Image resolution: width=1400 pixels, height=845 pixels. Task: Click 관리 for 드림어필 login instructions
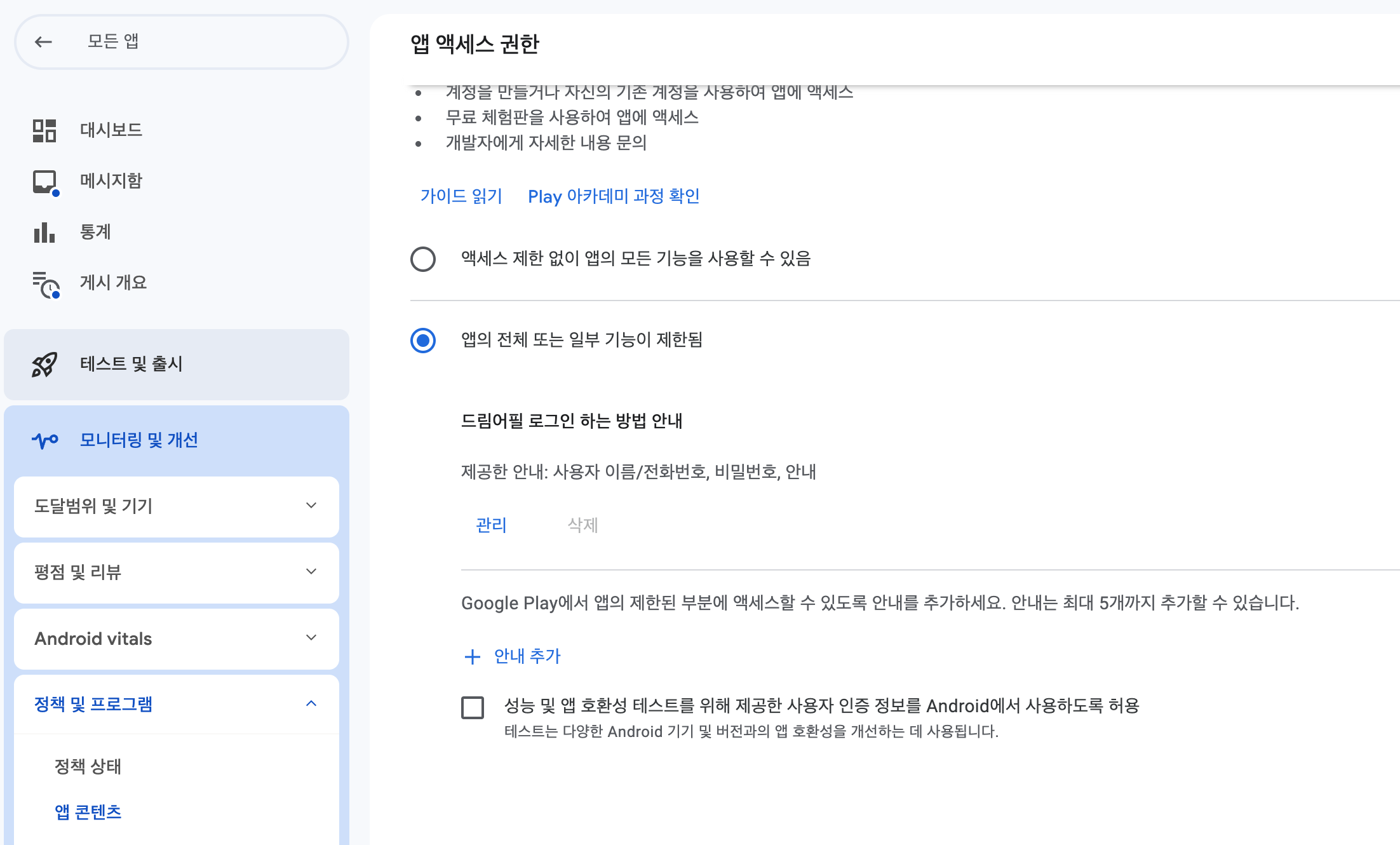click(x=491, y=525)
